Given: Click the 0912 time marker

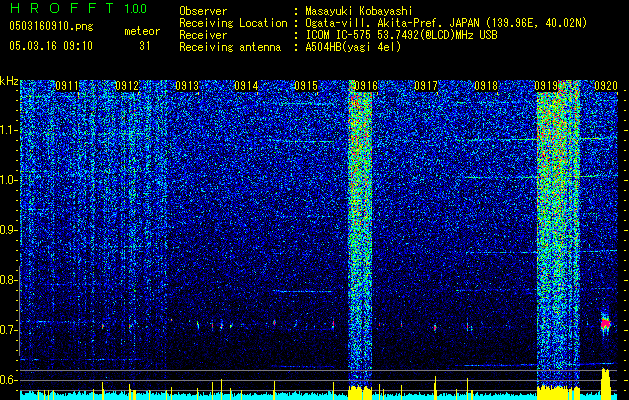Looking at the screenshot, I should tap(127, 85).
